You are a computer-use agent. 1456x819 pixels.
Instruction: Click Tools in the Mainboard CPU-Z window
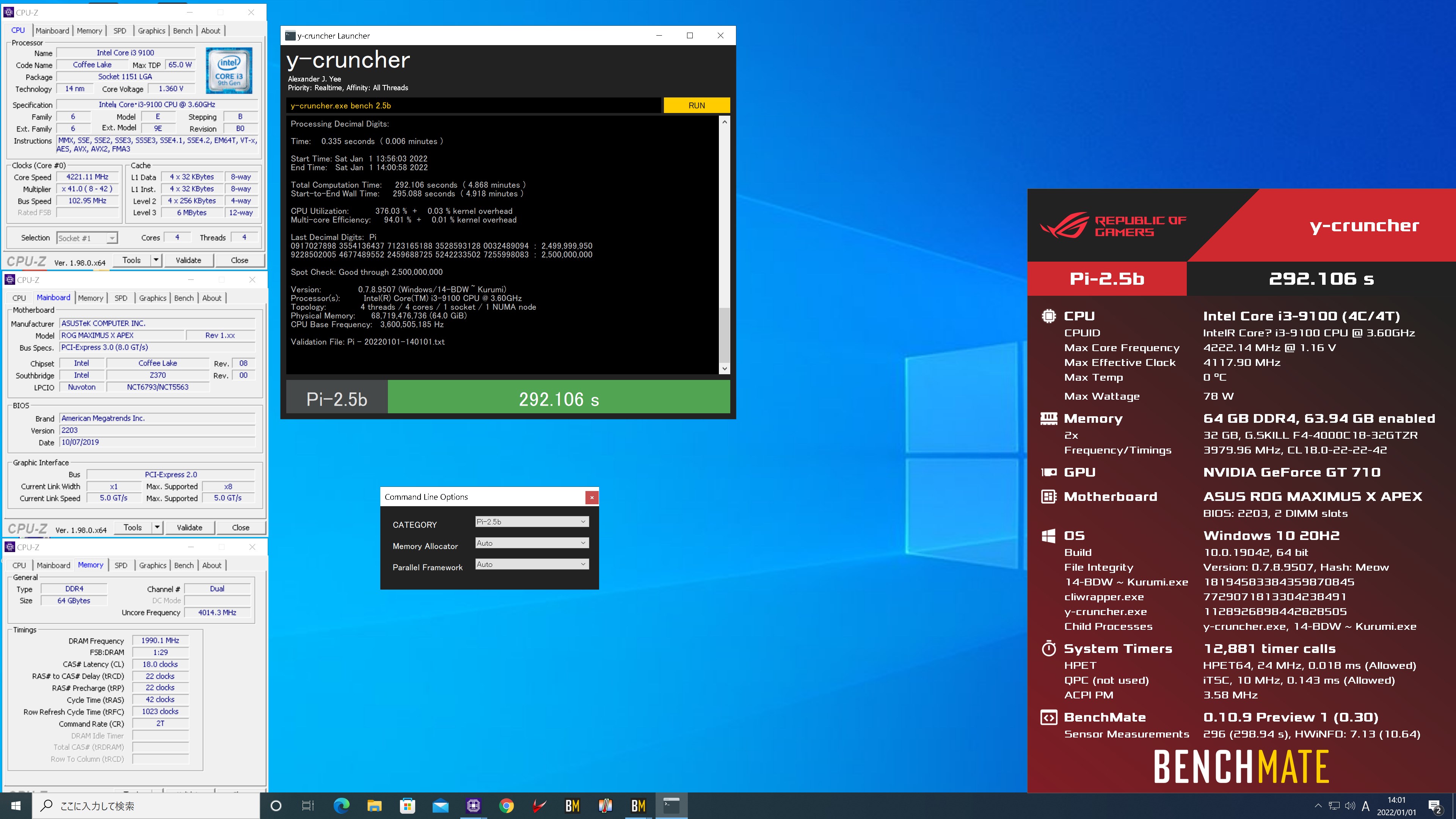(x=133, y=527)
